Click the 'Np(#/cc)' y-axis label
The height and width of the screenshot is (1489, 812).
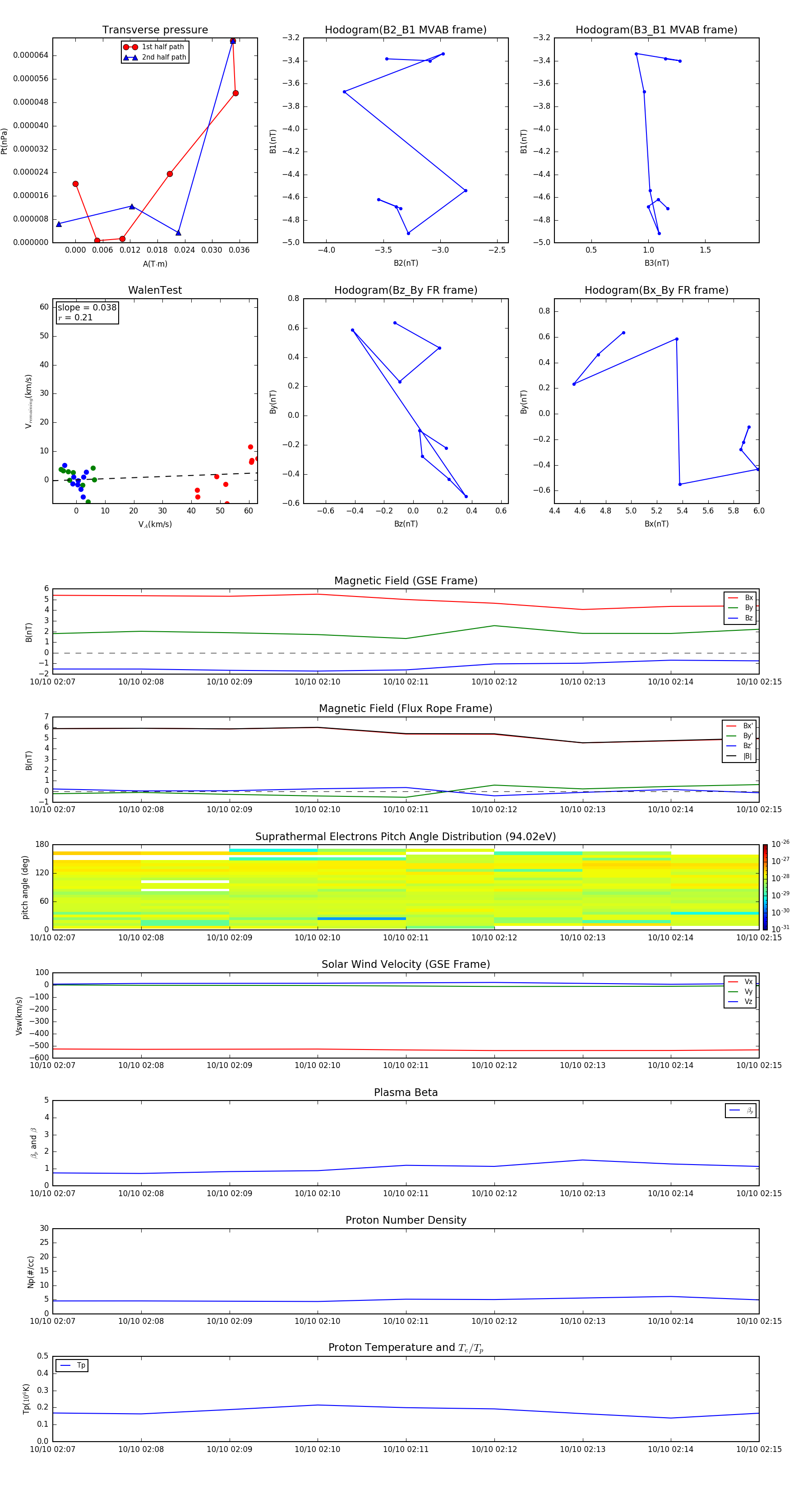[x=31, y=1271]
